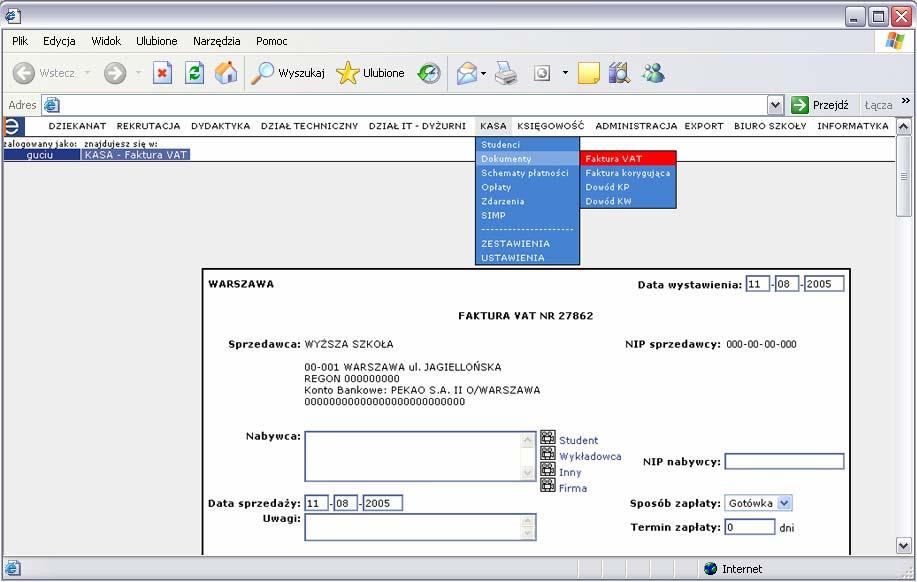Click the Nabywca textarea scroll down arrow
917x582 pixels.
528,473
